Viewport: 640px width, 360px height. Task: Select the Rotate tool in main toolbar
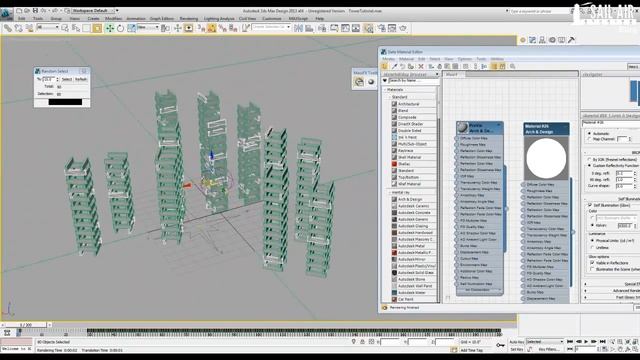pyautogui.click(x=120, y=28)
